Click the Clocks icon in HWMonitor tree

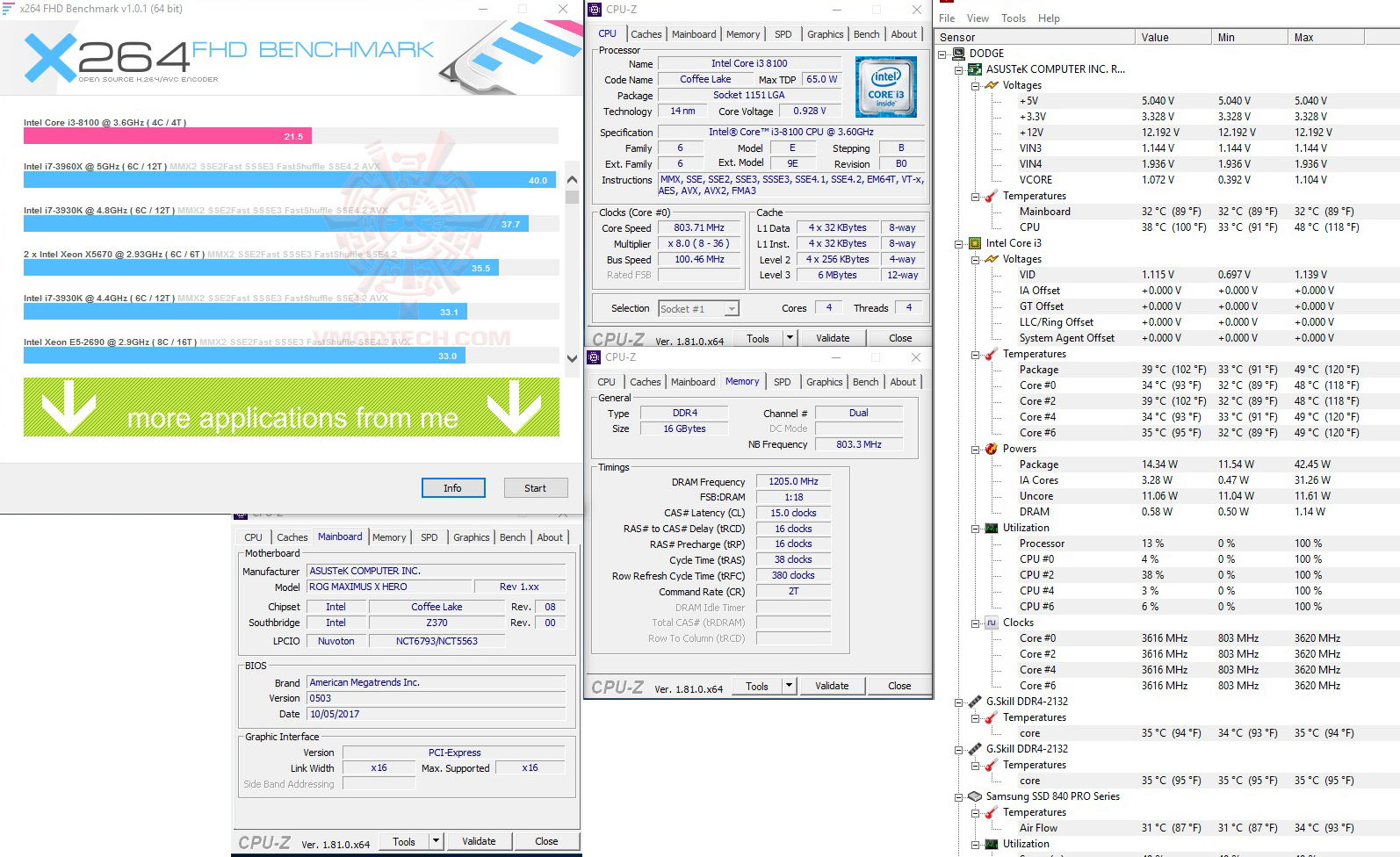coord(992,623)
